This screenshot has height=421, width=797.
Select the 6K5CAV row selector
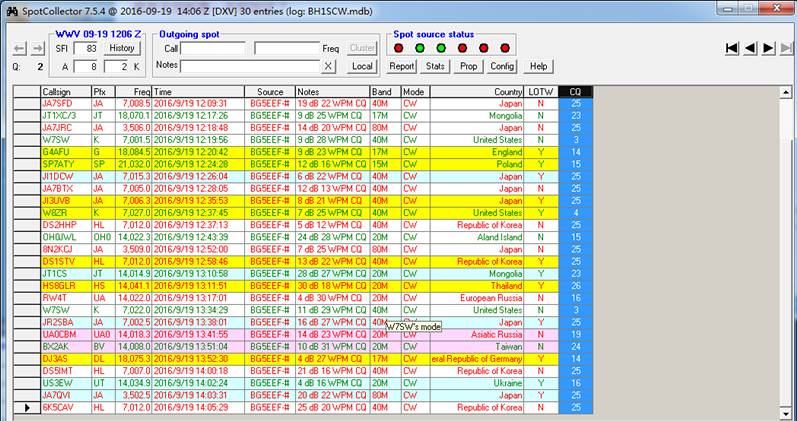tap(26, 407)
